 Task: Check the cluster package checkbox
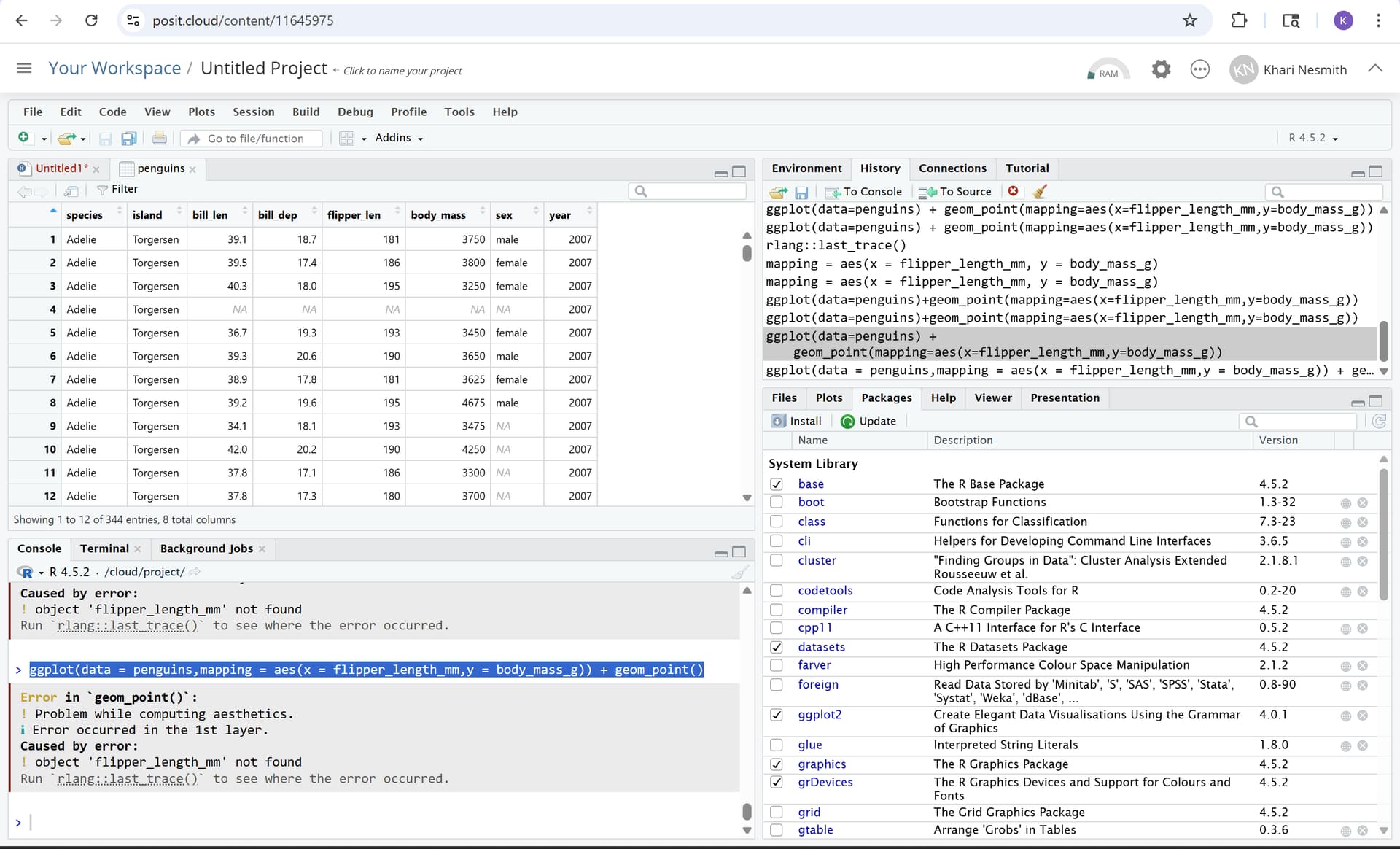(x=777, y=560)
